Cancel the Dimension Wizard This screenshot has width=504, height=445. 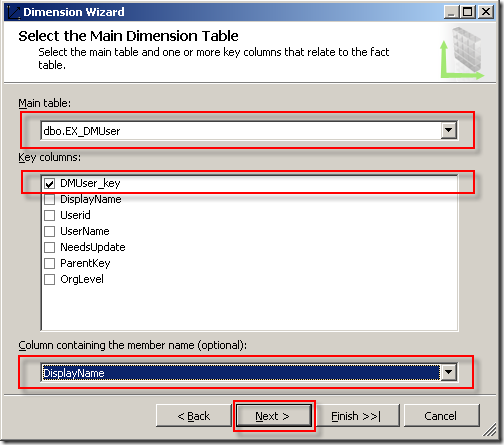pos(441,416)
